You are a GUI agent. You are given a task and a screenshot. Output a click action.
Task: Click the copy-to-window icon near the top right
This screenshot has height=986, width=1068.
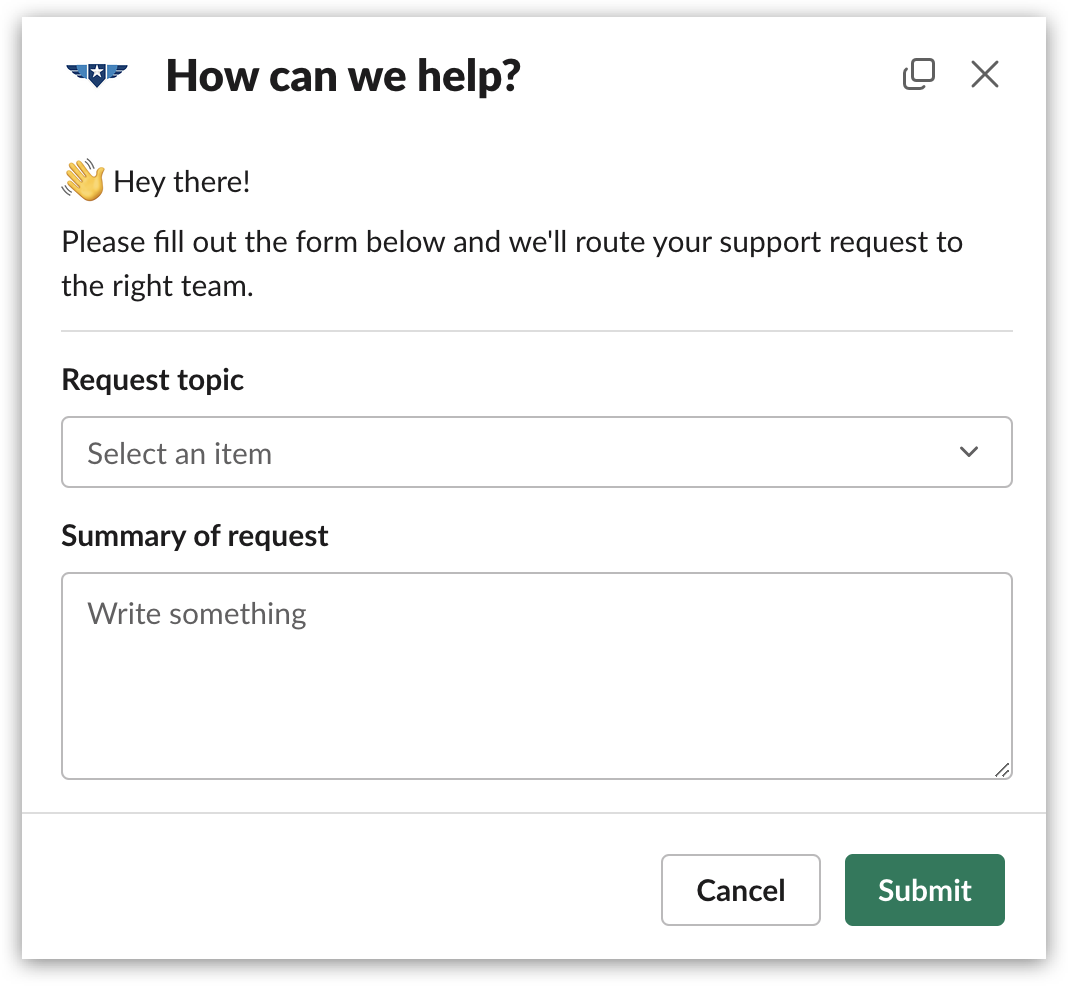coord(919,74)
